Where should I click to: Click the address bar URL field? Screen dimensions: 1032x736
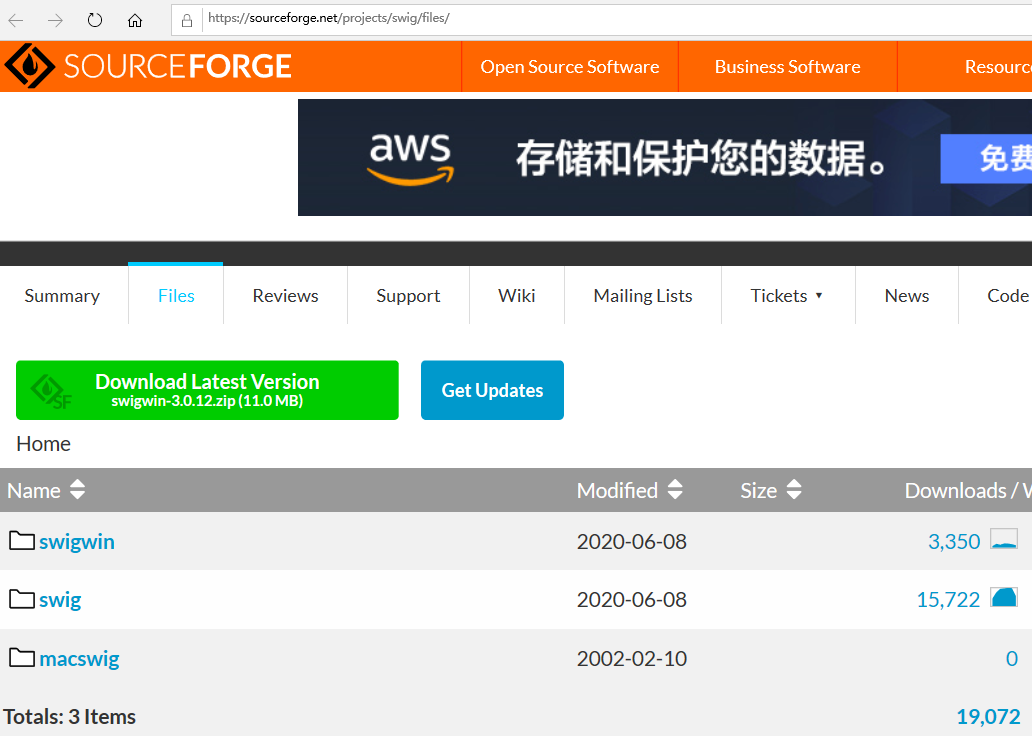(602, 19)
